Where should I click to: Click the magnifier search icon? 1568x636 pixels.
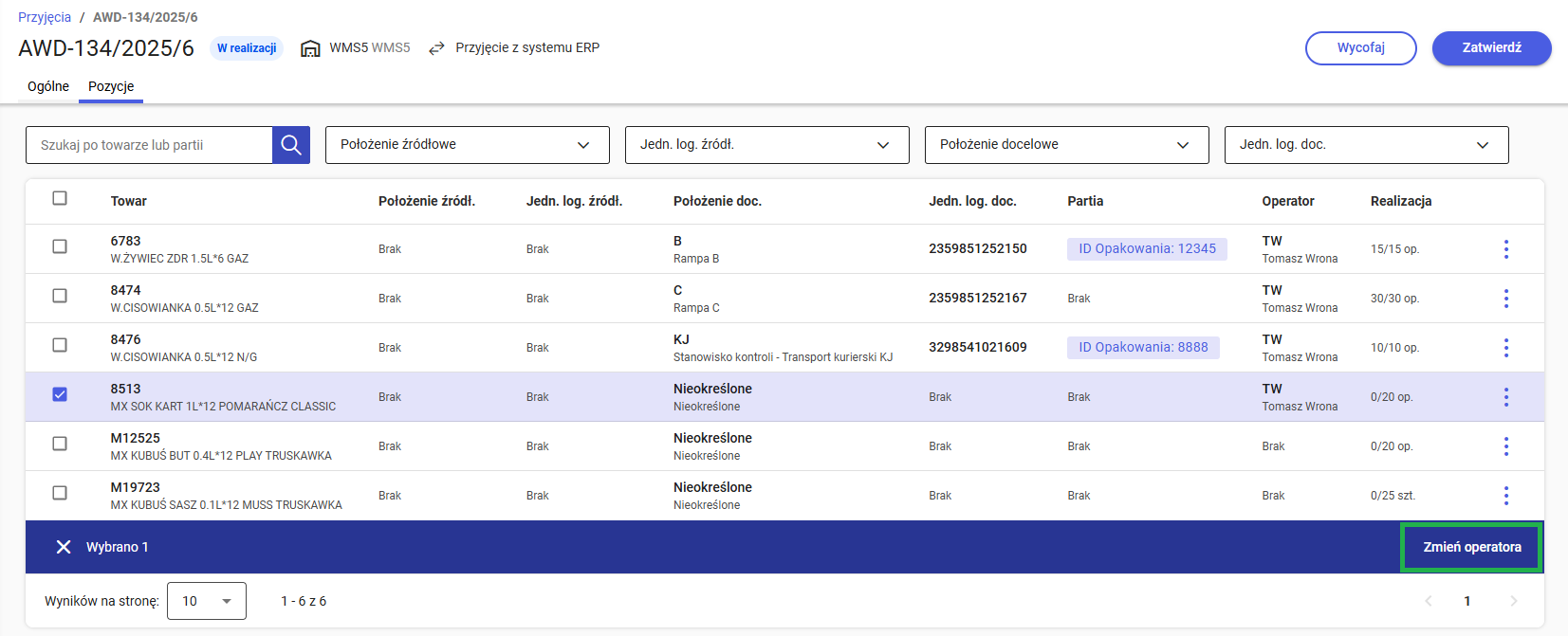click(x=291, y=145)
